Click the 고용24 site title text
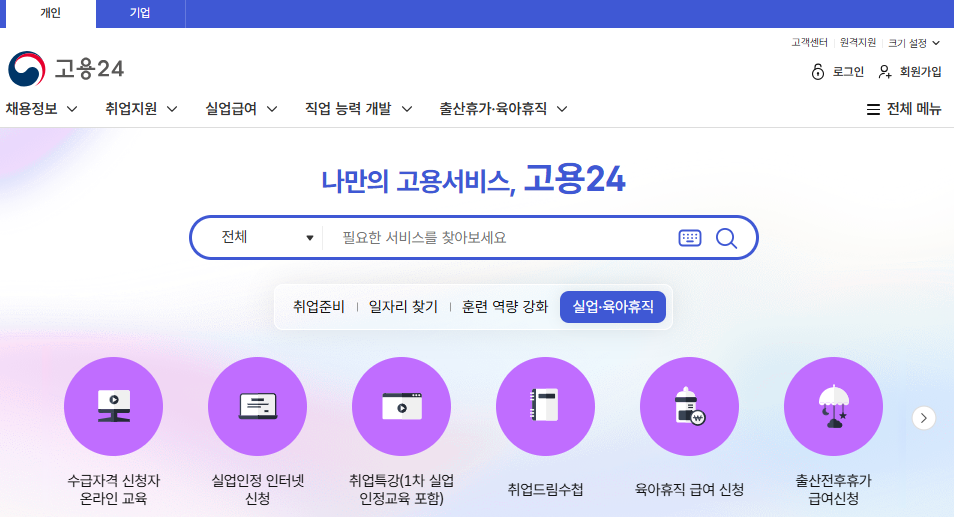Image resolution: width=954 pixels, height=517 pixels. (x=89, y=69)
